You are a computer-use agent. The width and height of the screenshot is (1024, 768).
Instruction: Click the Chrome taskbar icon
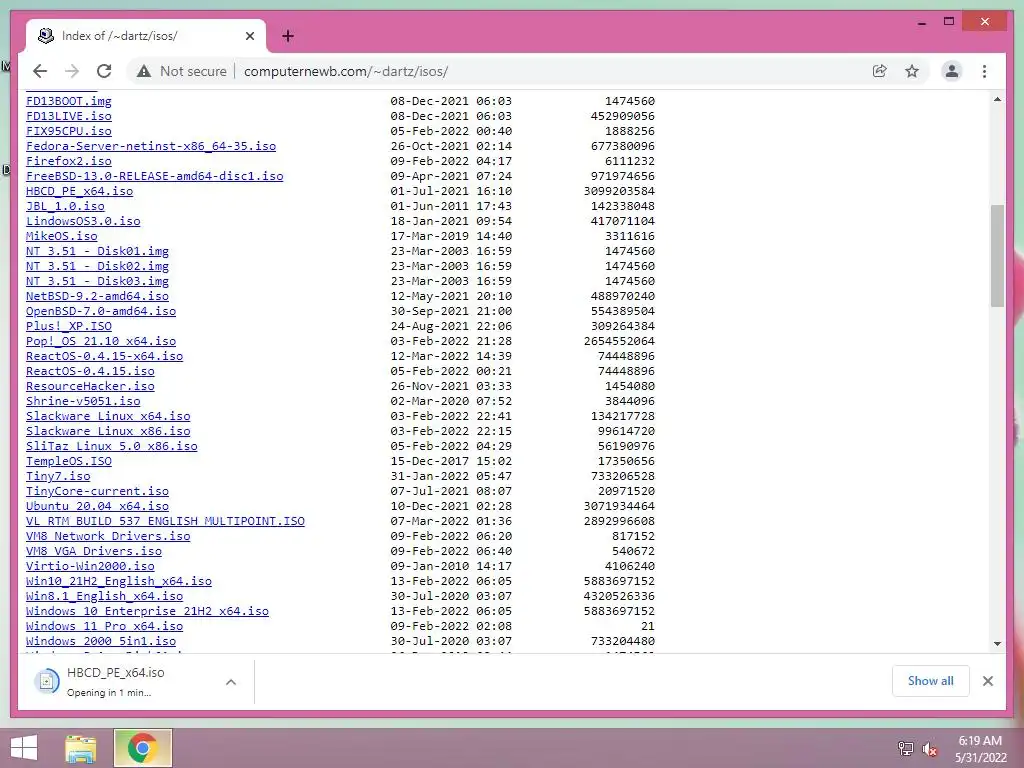coord(142,748)
